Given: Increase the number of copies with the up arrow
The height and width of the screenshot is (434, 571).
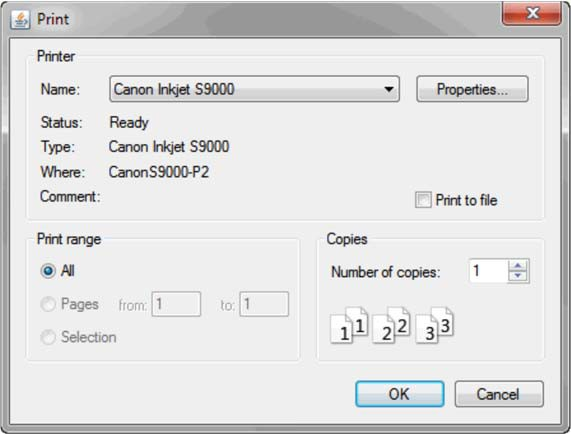Looking at the screenshot, I should coord(518,265).
